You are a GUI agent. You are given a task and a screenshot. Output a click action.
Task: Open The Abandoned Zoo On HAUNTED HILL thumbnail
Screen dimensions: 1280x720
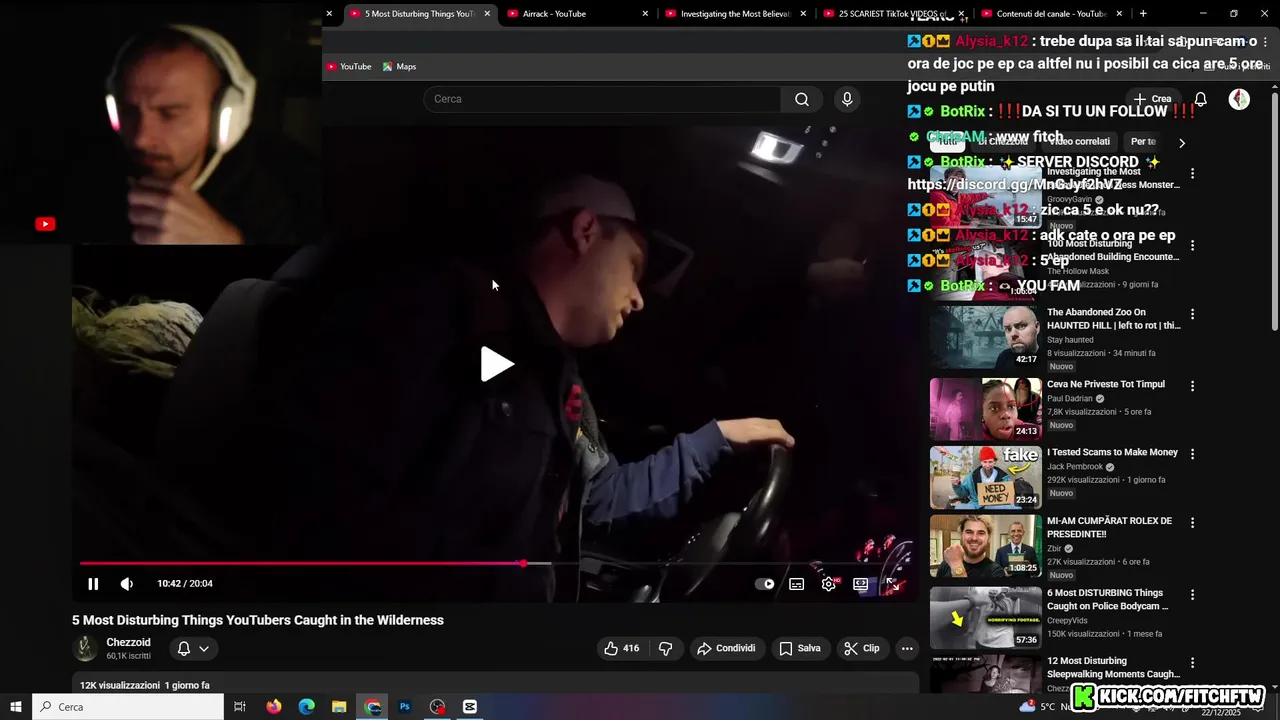985,338
